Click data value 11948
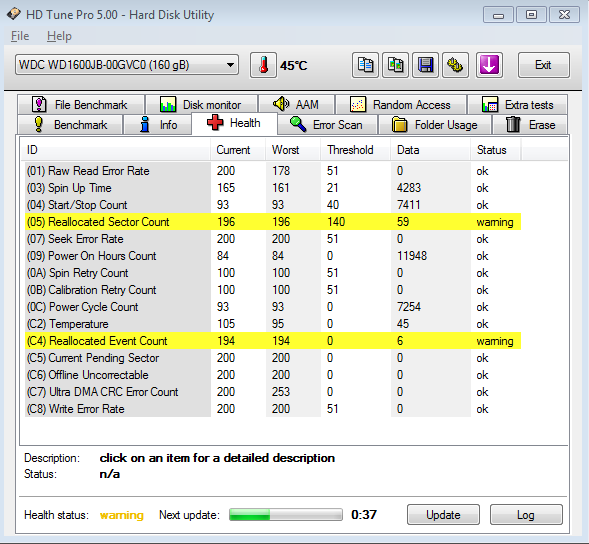Viewport: 589px width, 544px height. click(412, 256)
